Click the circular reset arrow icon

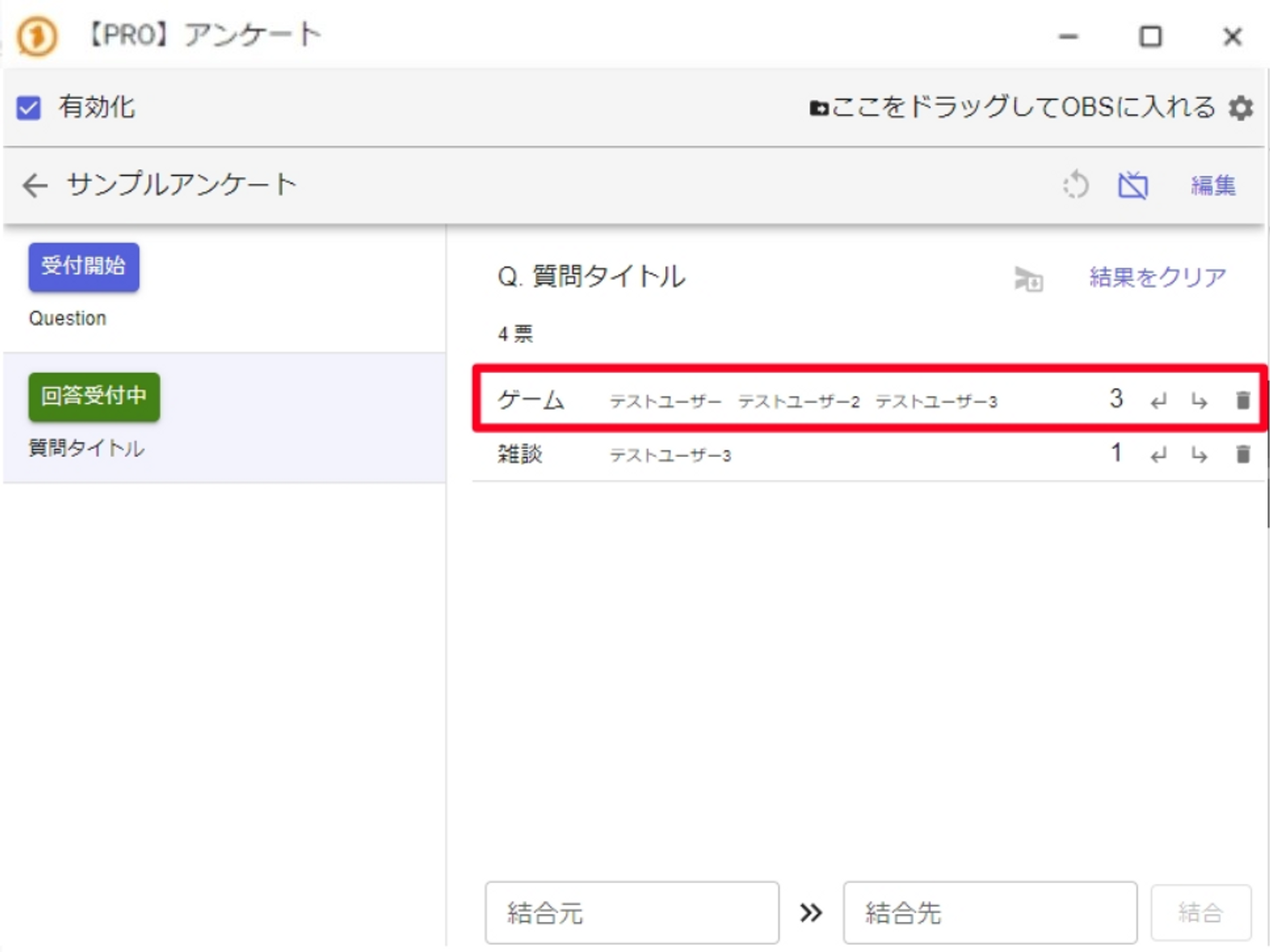pos(1076,185)
